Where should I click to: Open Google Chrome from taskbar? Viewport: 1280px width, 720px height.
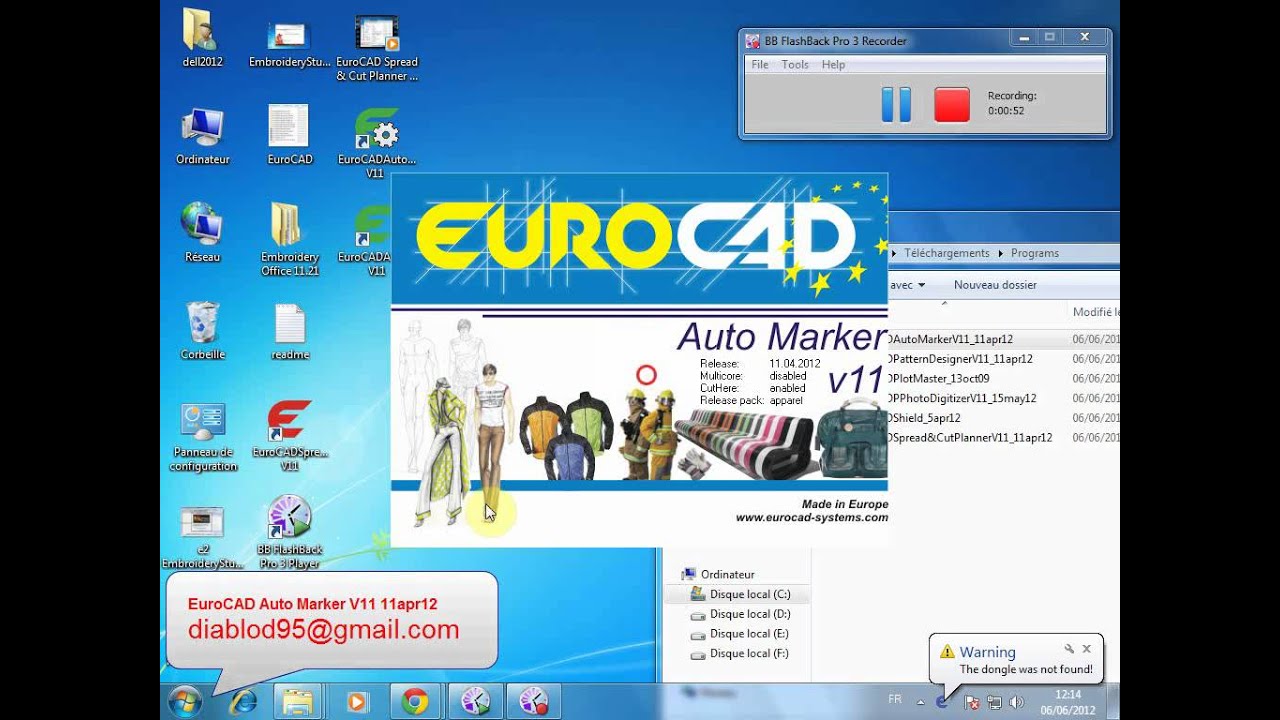point(415,702)
